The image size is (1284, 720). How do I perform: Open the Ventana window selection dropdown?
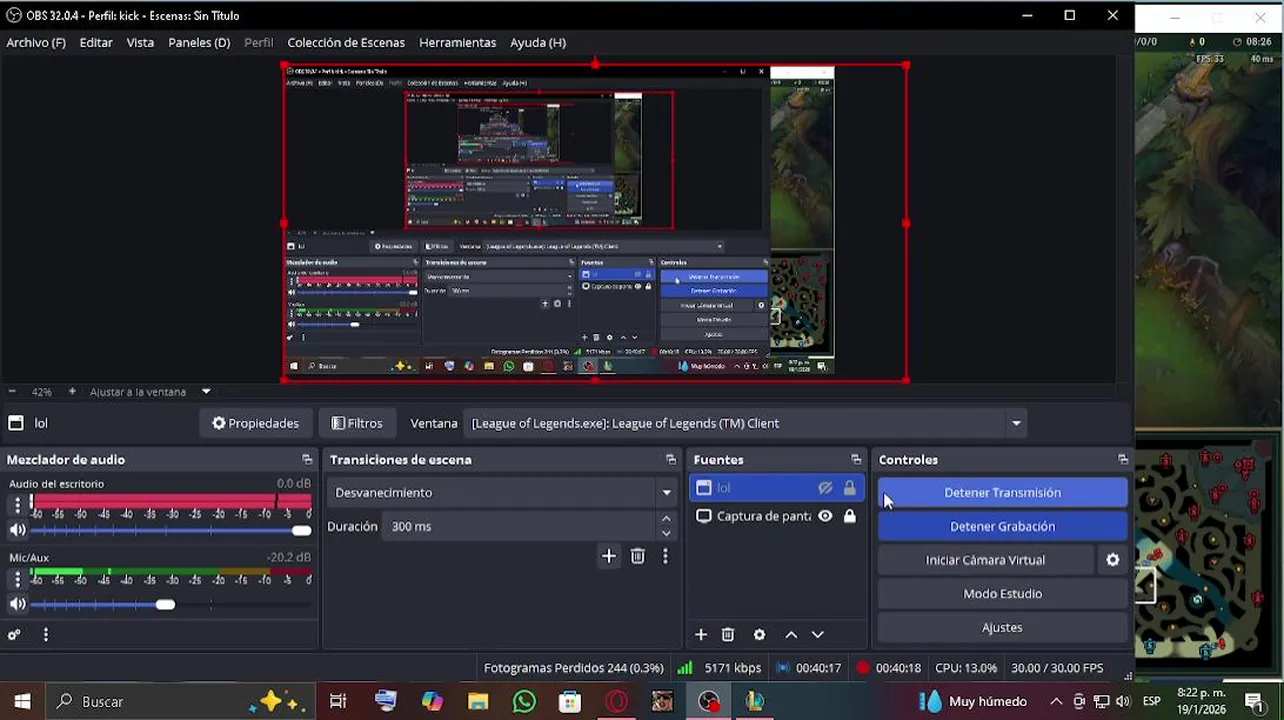(747, 423)
